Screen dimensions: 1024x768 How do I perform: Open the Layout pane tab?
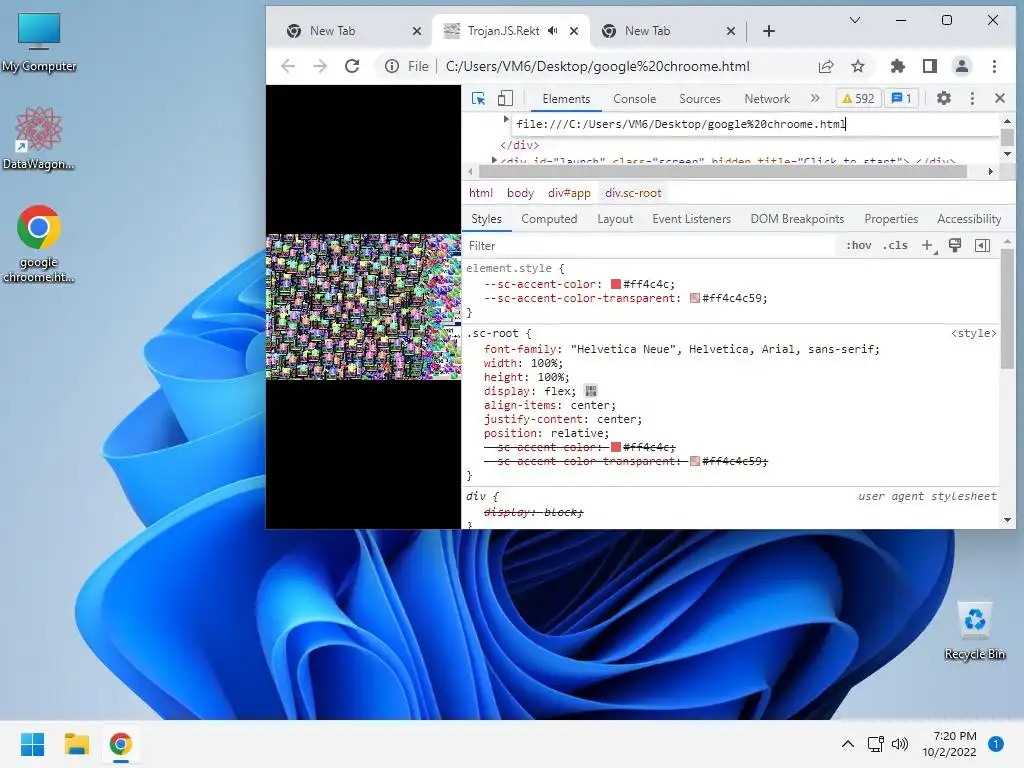615,219
